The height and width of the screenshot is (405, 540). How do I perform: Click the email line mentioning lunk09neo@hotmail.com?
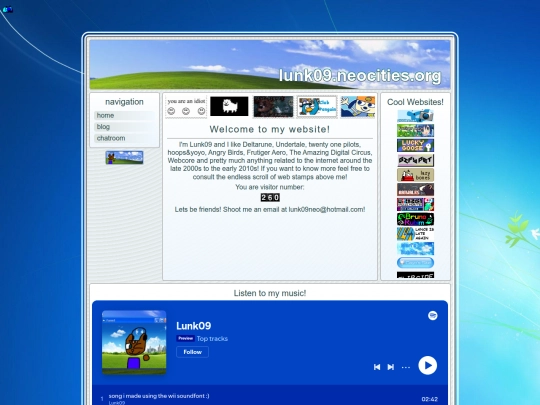coord(270,209)
